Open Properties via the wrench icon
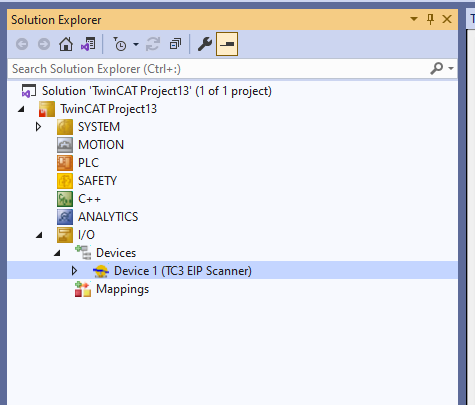This screenshot has height=405, width=475. (x=205, y=44)
